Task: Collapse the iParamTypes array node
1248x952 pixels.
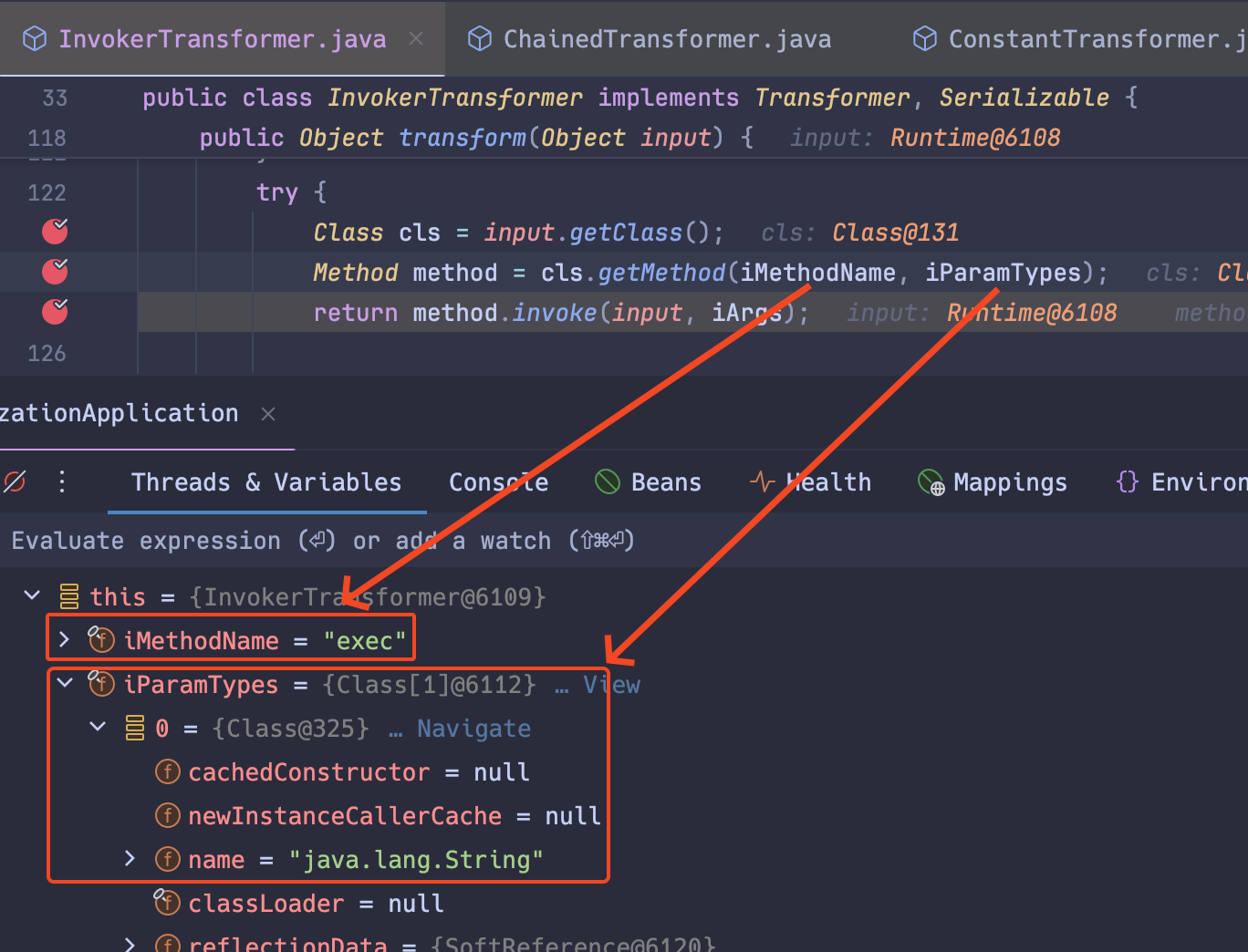Action: [65, 684]
